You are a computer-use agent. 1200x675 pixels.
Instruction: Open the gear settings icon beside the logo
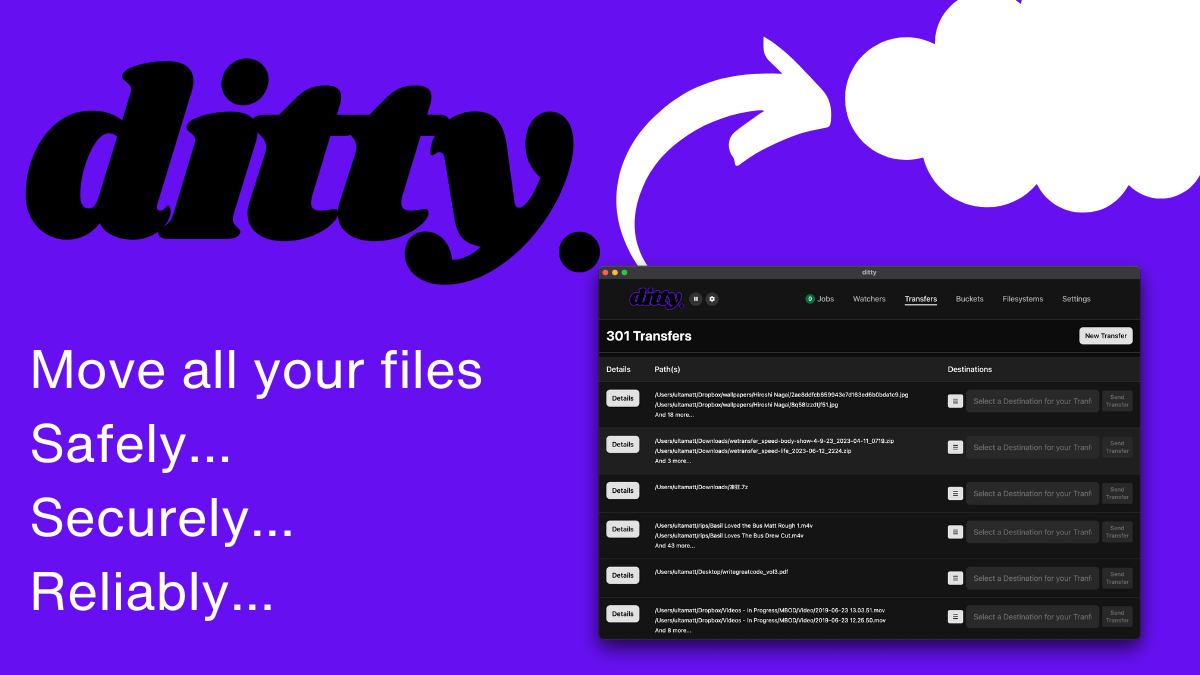711,298
